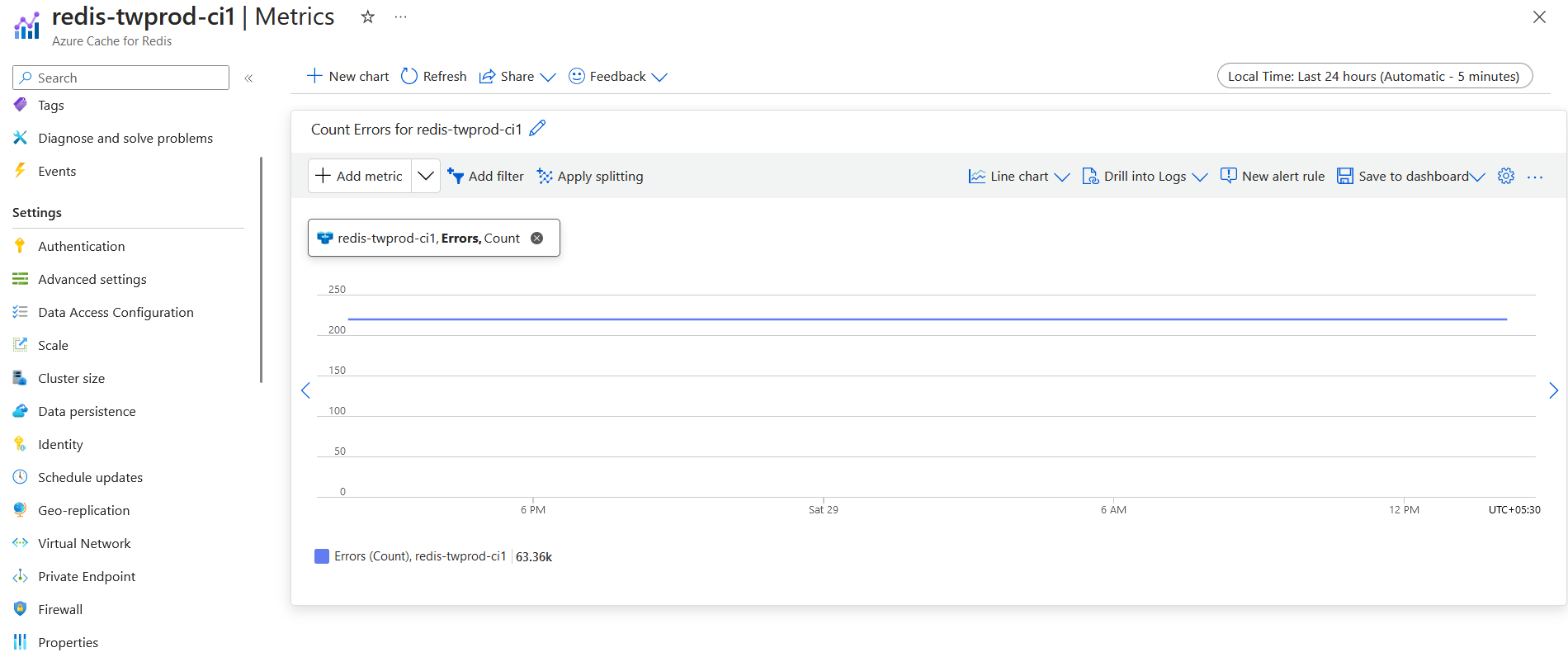The height and width of the screenshot is (657, 1568).
Task: Expand the Add metric dropdown arrow
Action: (426, 176)
